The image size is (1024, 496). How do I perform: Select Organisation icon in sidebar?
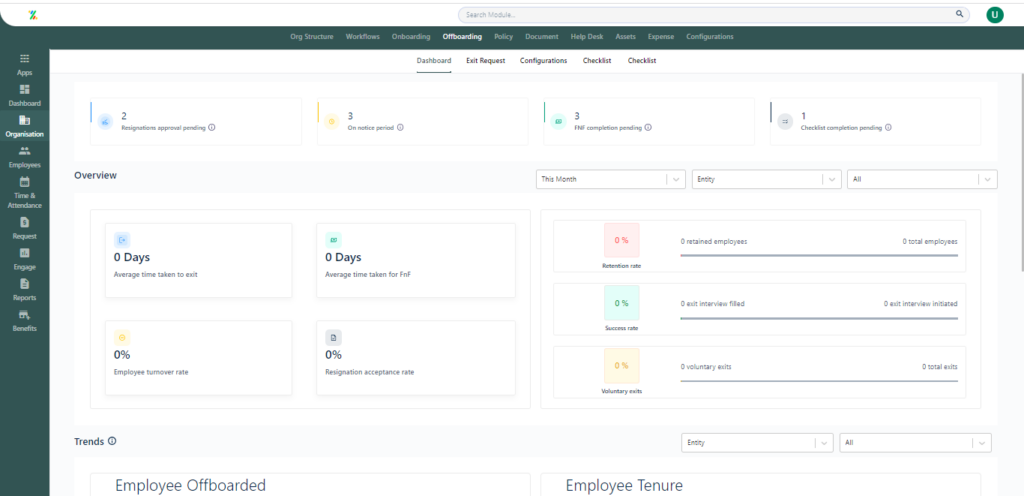[x=24, y=120]
